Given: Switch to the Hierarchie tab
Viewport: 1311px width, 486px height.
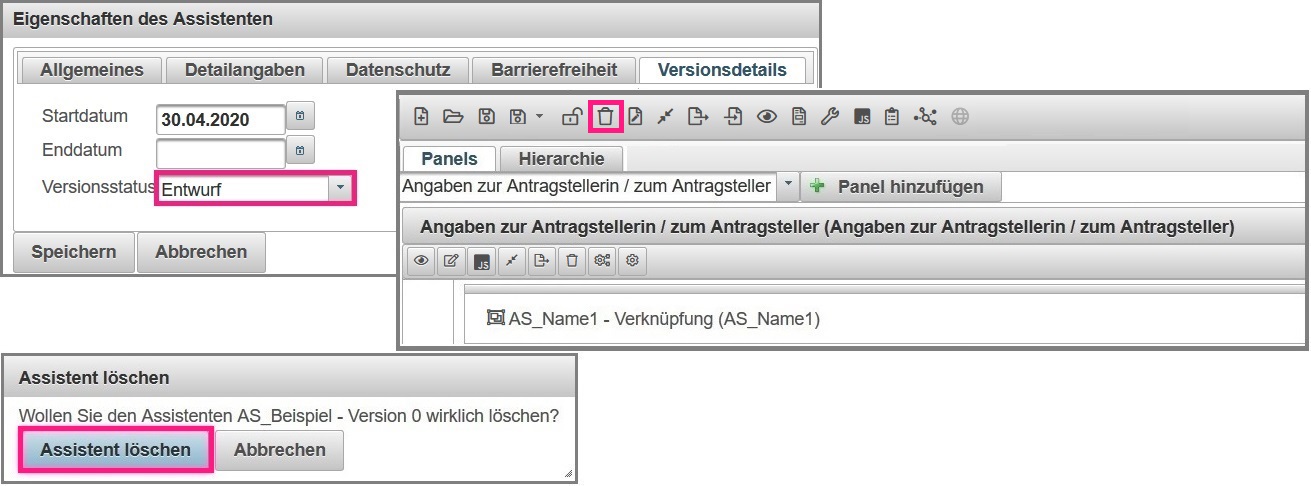Looking at the screenshot, I should click(x=561, y=159).
